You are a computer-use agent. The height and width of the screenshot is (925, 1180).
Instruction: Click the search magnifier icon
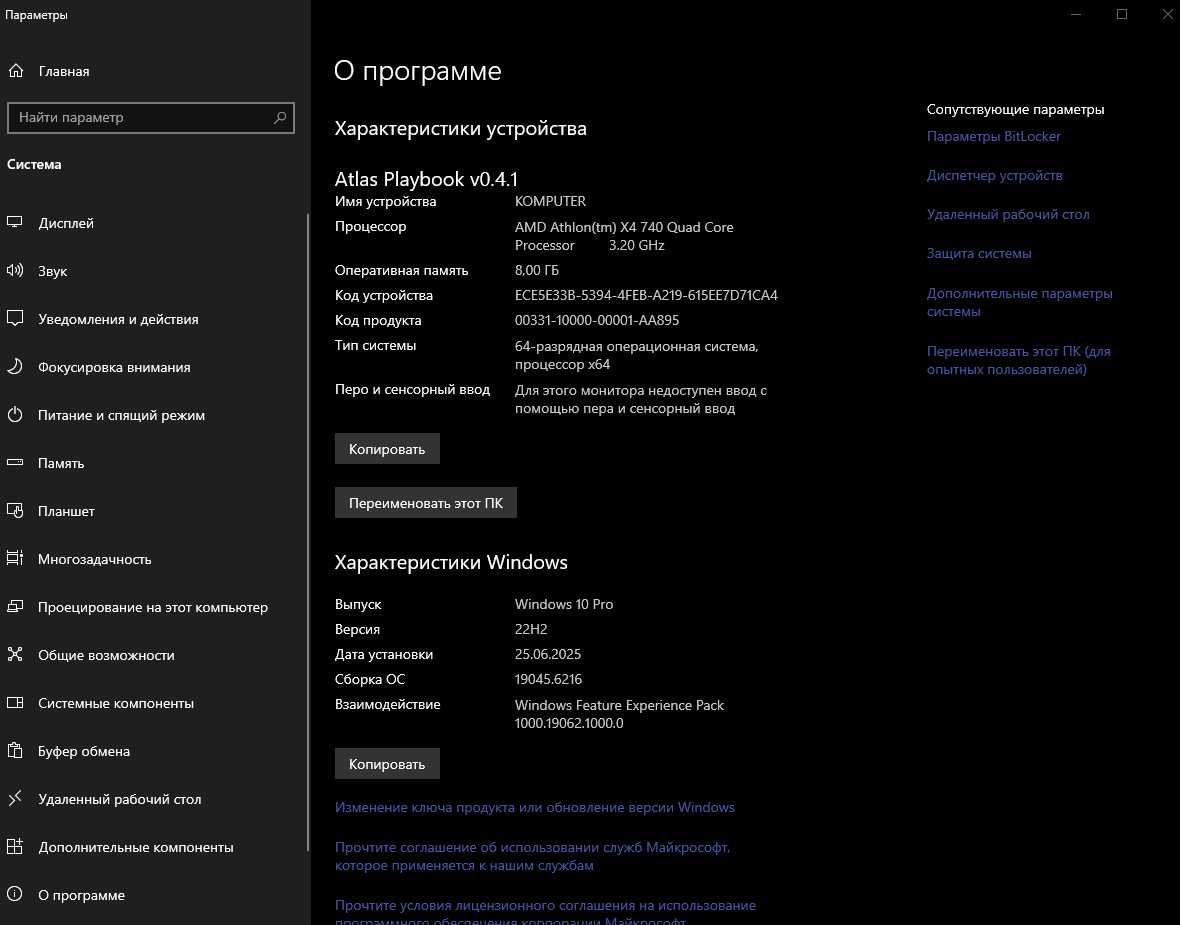pos(280,117)
